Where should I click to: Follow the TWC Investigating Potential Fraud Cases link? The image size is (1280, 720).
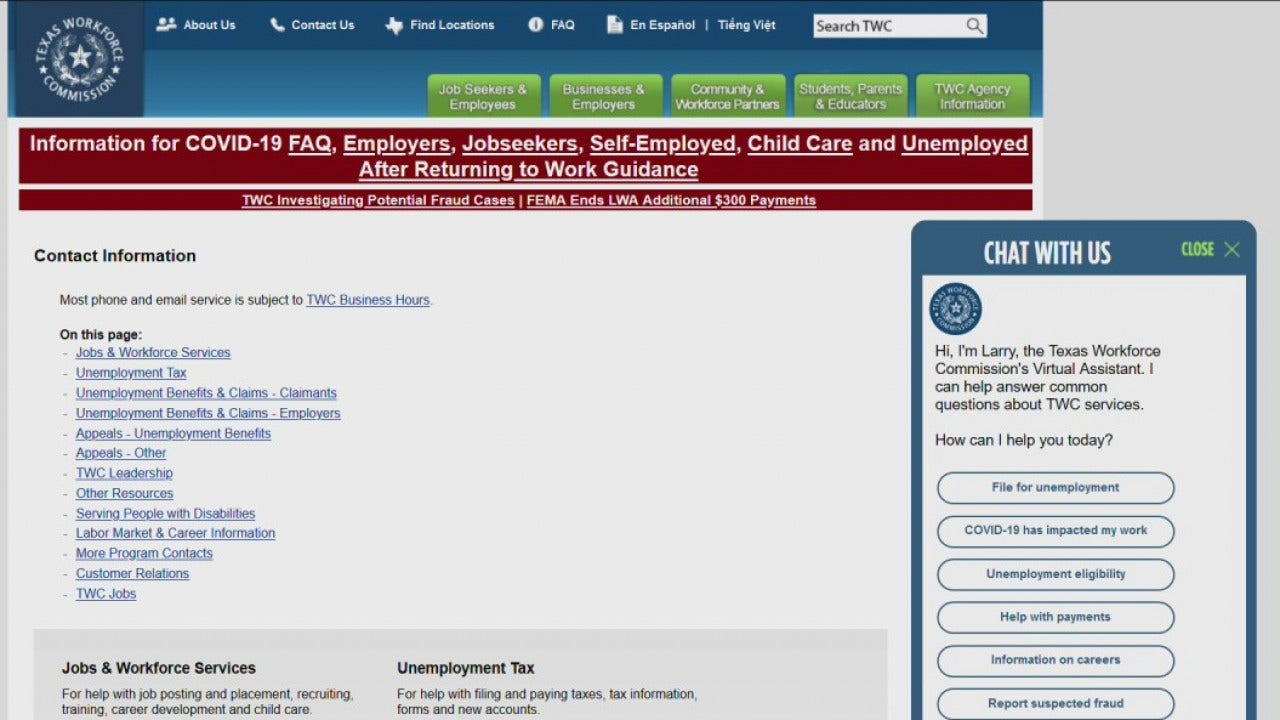click(x=378, y=200)
